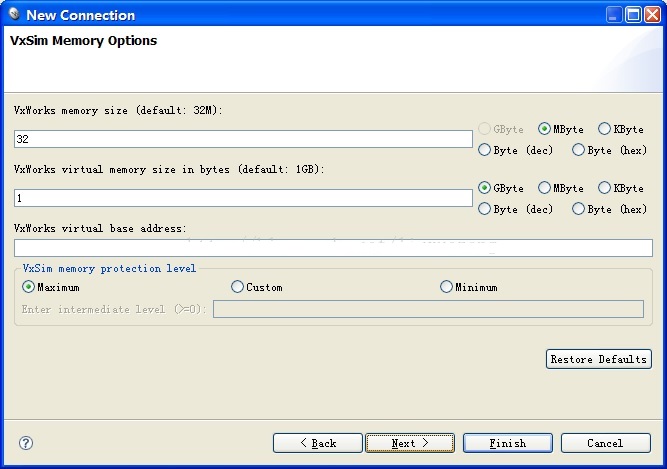Go Back to previous wizard page
This screenshot has height=469, width=667.
(x=318, y=443)
